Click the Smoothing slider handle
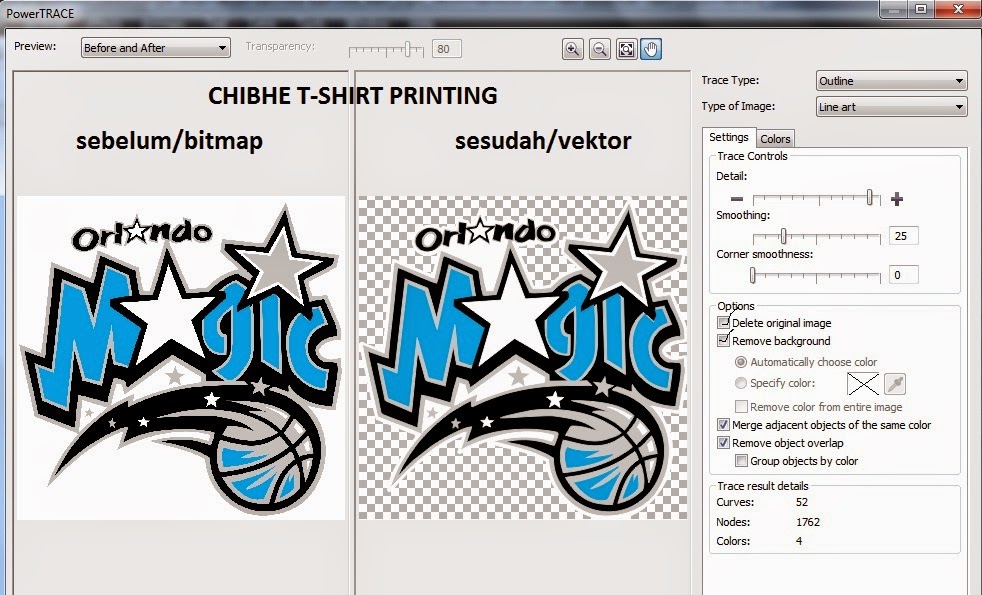Screen dimensions: 982x595 (x=783, y=235)
